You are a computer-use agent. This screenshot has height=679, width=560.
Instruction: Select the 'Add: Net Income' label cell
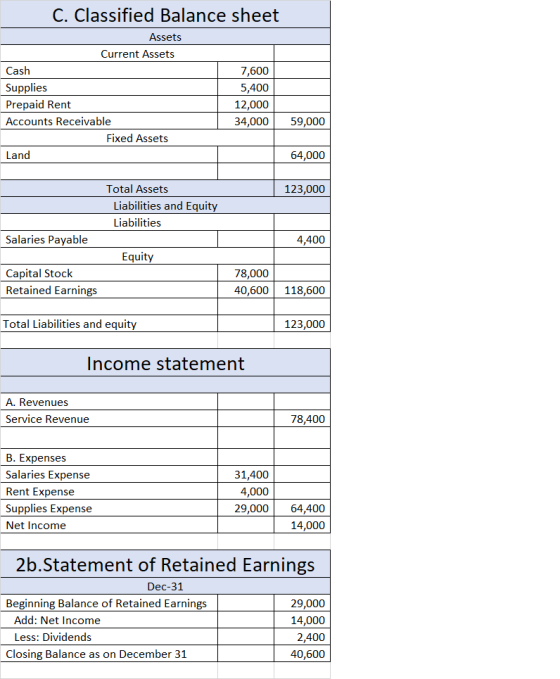[x=109, y=620]
